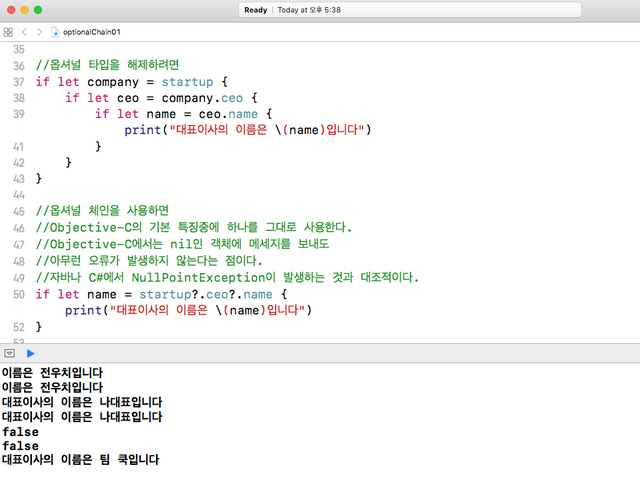This screenshot has height=479, width=640.
Task: Click line number 50 in the gutter
Action: [x=19, y=295]
